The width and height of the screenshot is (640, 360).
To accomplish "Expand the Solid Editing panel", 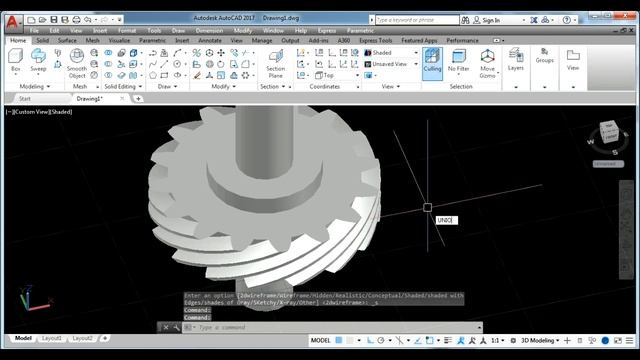I will tap(123, 87).
